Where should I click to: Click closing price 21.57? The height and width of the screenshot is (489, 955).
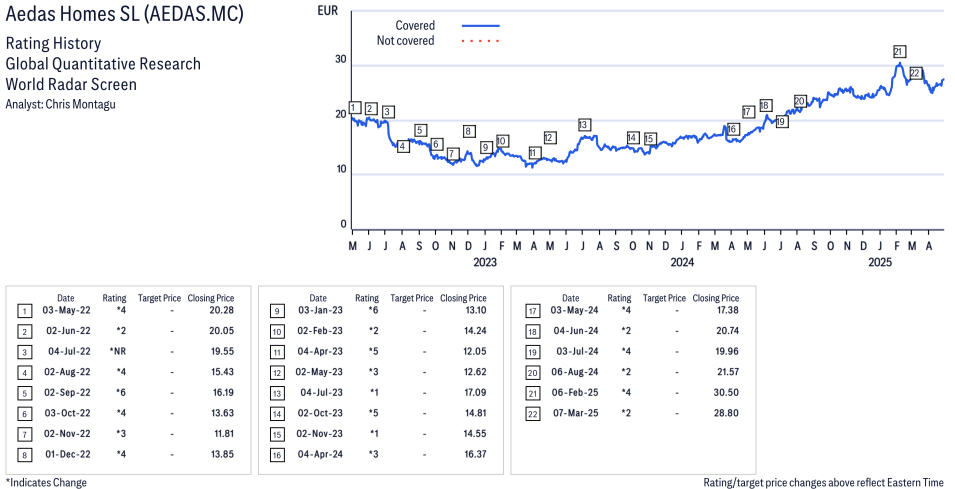[x=727, y=371]
